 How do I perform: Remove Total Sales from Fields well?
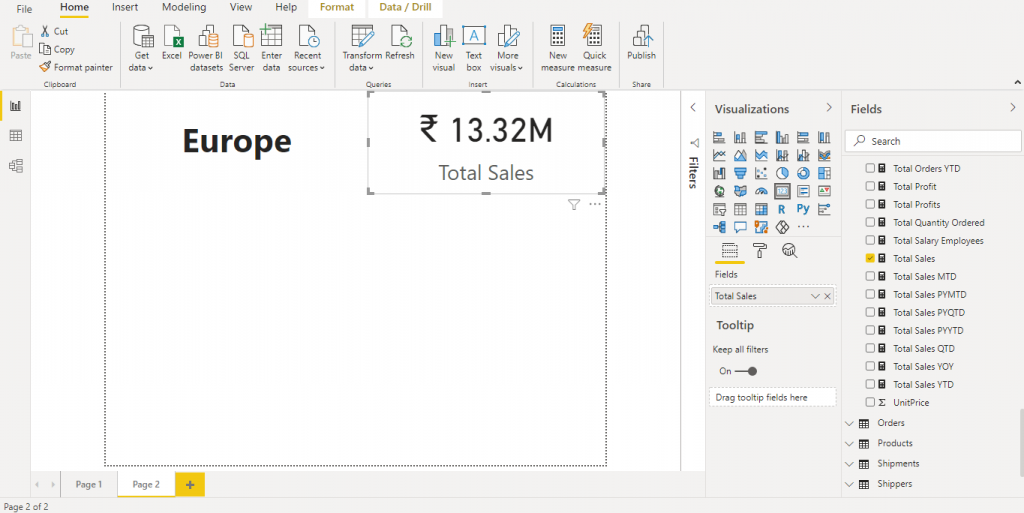[827, 296]
